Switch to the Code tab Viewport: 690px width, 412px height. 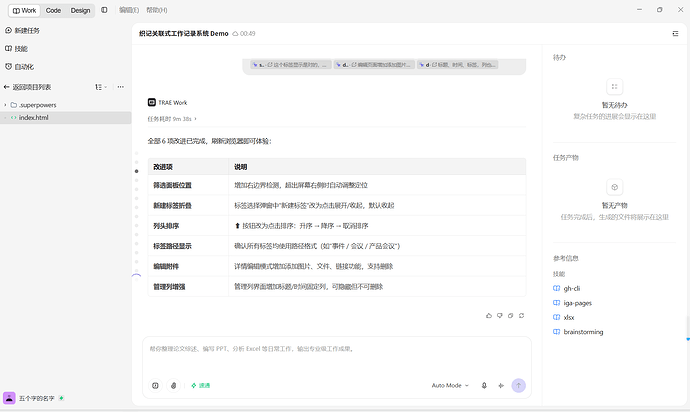coord(53,11)
